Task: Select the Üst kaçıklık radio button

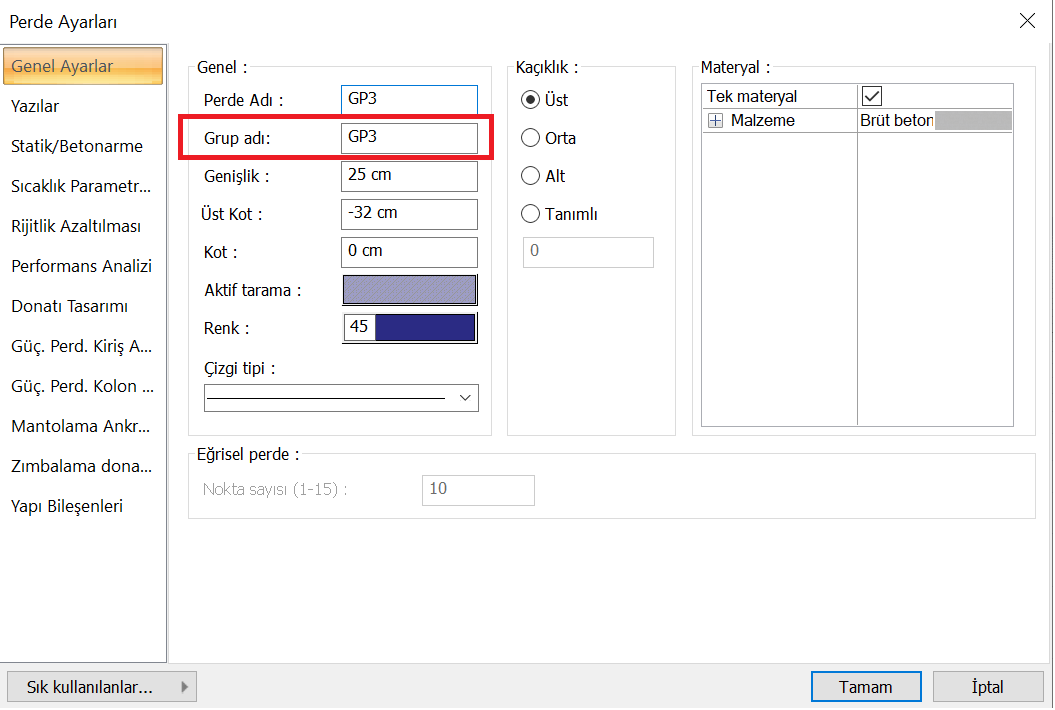Action: 530,100
